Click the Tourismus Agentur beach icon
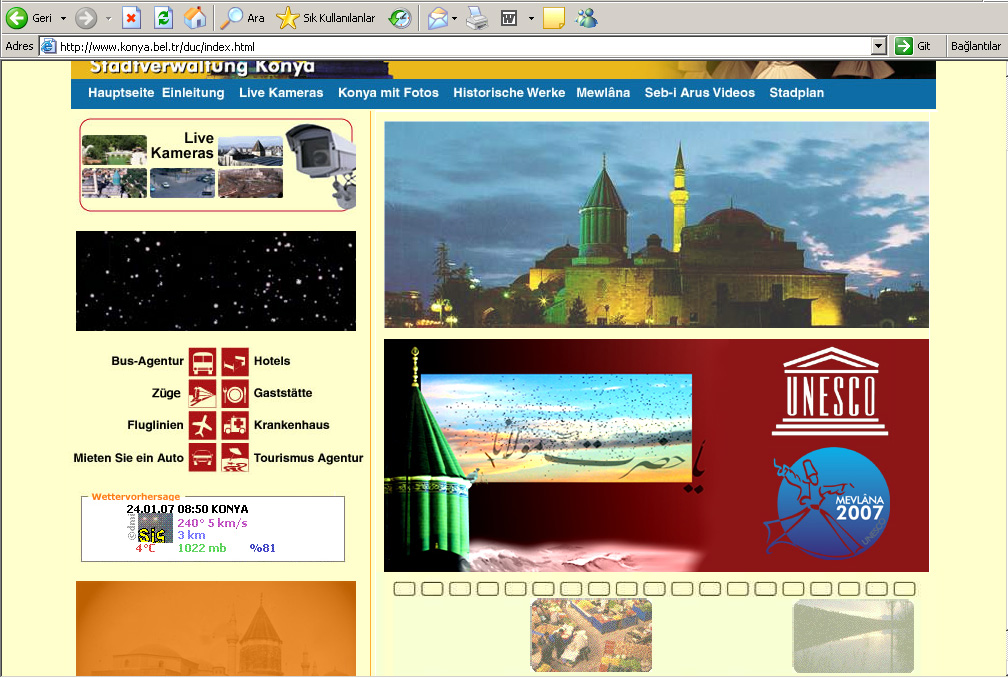The image size is (1008, 678). (x=235, y=458)
